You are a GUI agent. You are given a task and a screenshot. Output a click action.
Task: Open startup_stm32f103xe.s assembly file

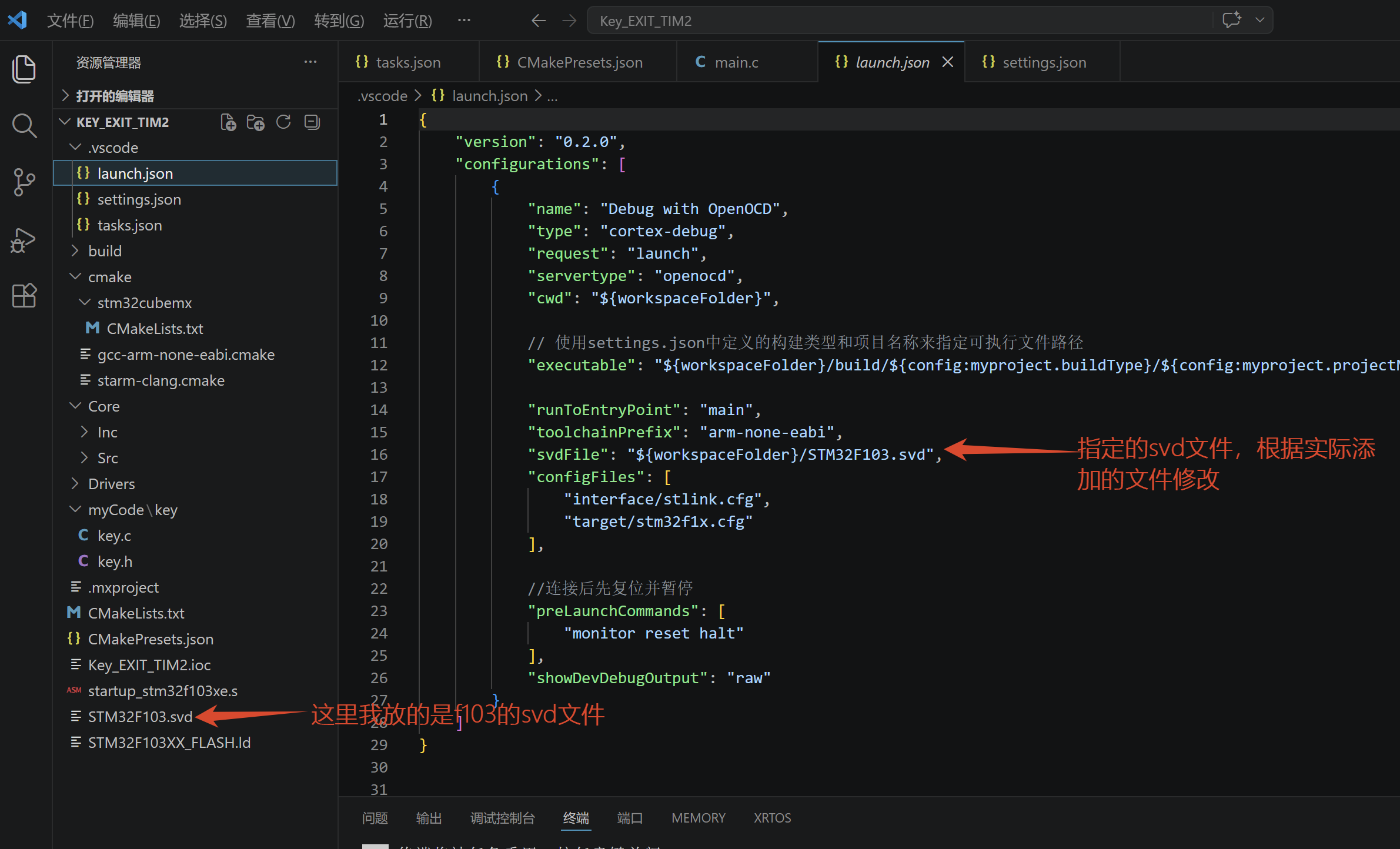pyautogui.click(x=195, y=691)
